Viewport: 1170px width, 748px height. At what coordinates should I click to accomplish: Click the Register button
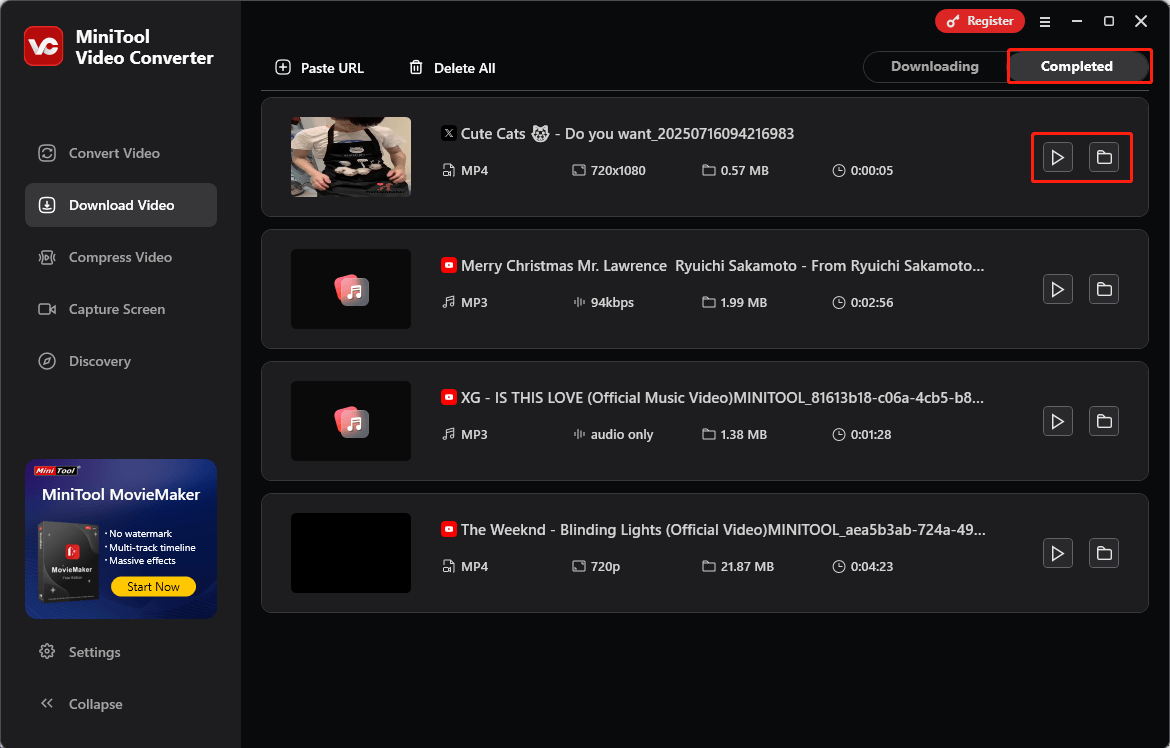(980, 21)
